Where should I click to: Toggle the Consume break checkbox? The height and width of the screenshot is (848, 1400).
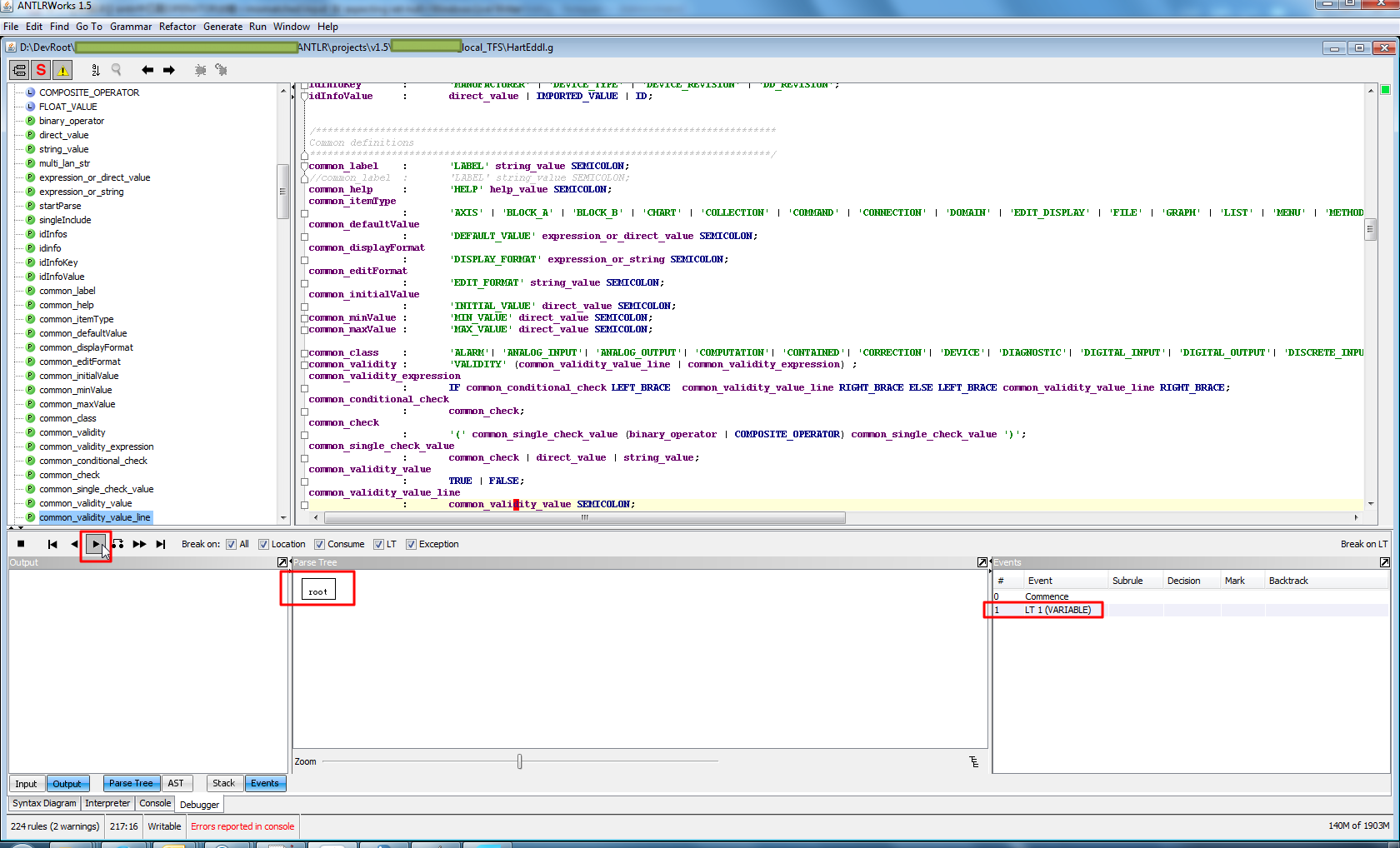pos(319,544)
